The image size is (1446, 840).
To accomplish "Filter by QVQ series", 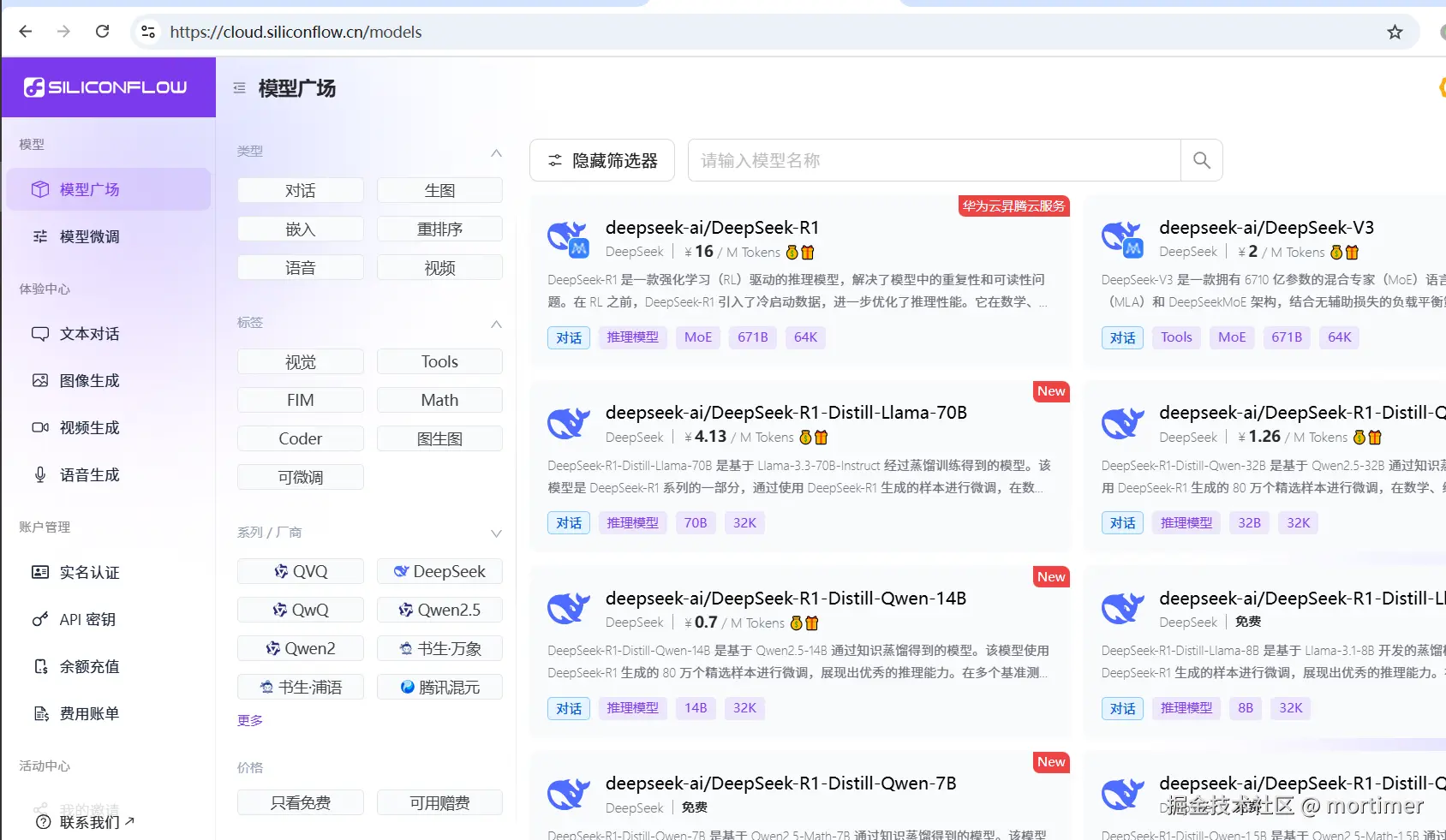I will [x=301, y=571].
